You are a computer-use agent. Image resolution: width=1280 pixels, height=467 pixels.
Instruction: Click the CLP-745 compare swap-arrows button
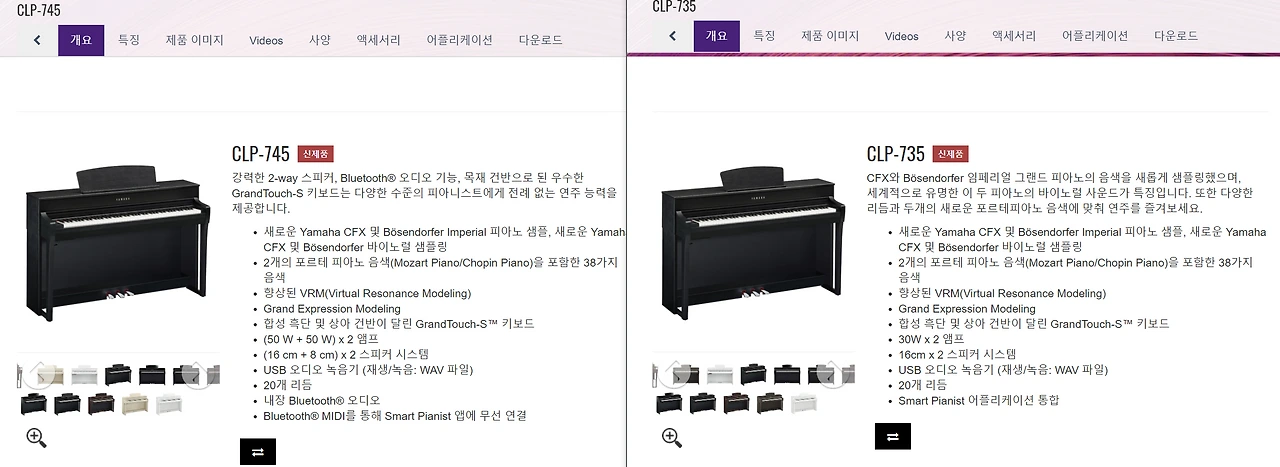pos(257,452)
